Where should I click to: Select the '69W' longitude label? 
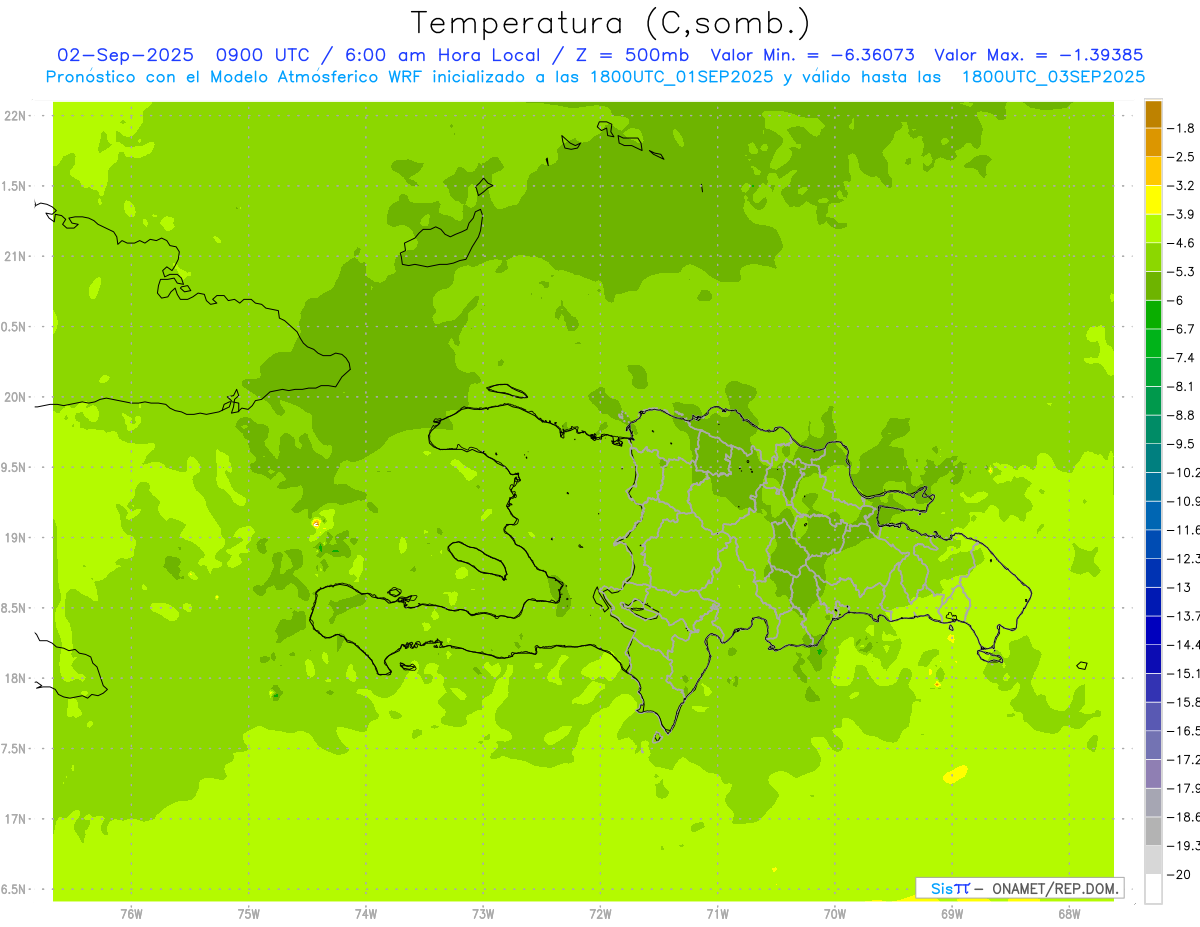[x=952, y=913]
